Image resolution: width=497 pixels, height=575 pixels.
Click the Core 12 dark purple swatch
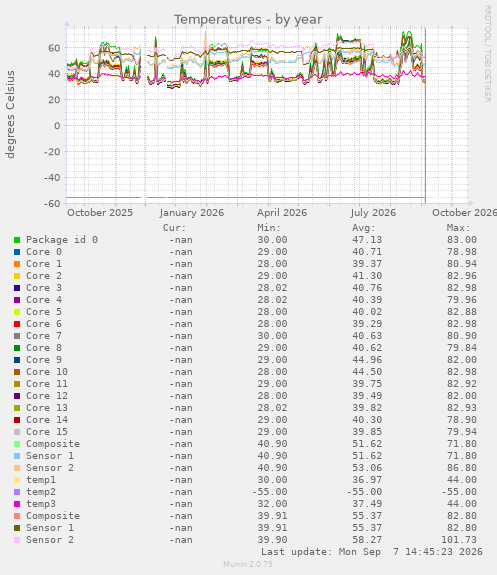(17, 396)
